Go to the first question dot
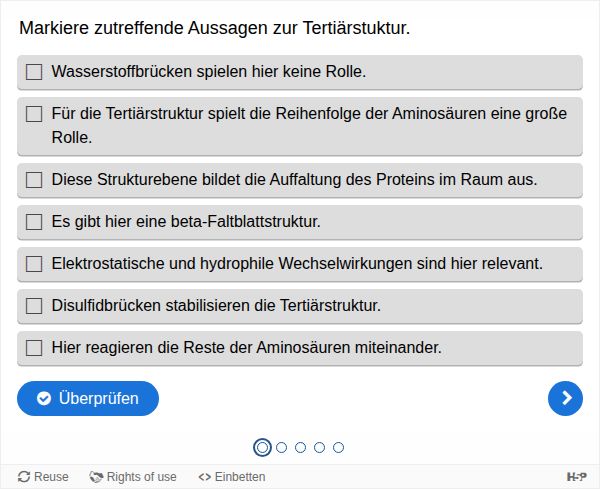600x489 pixels. [x=262, y=447]
